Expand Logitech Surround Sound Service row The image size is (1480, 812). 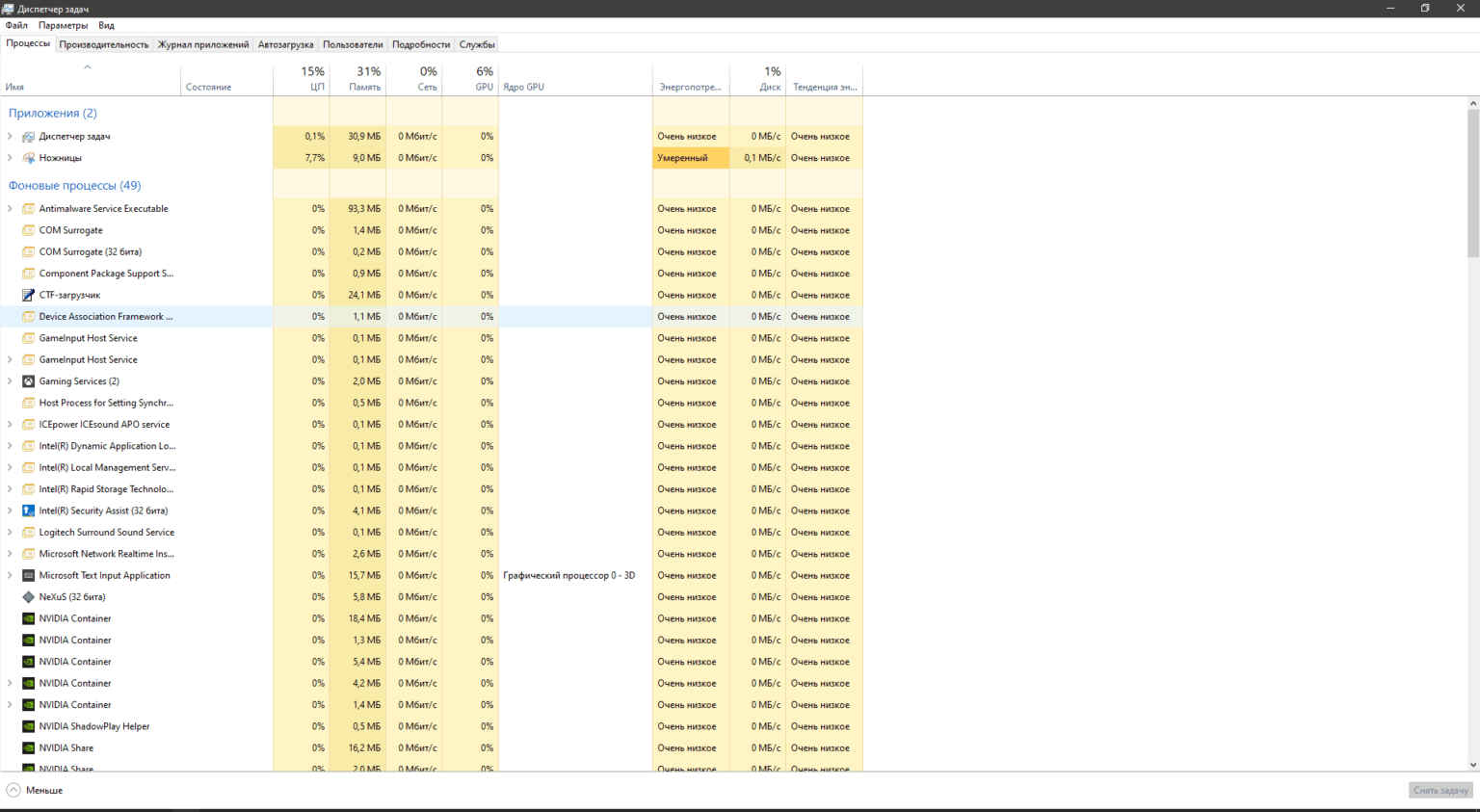(x=10, y=533)
